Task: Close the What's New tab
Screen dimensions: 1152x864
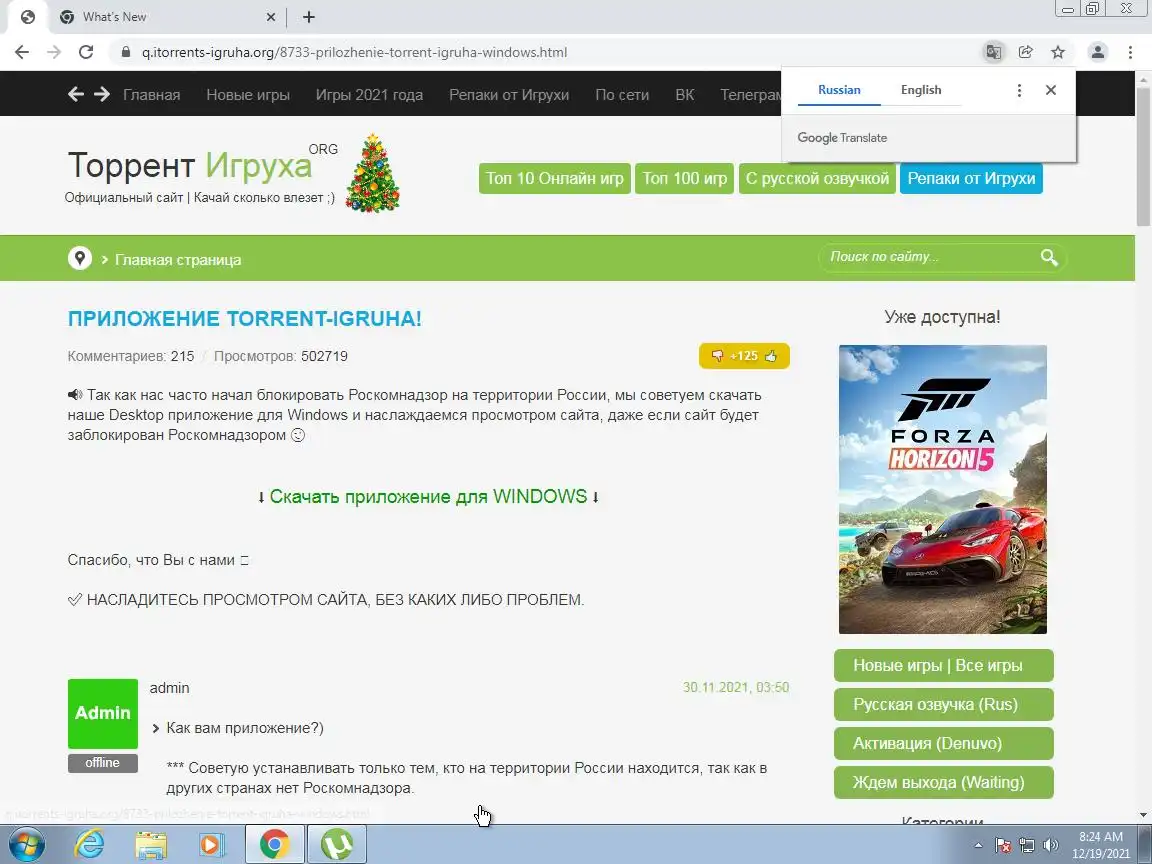Action: (270, 17)
